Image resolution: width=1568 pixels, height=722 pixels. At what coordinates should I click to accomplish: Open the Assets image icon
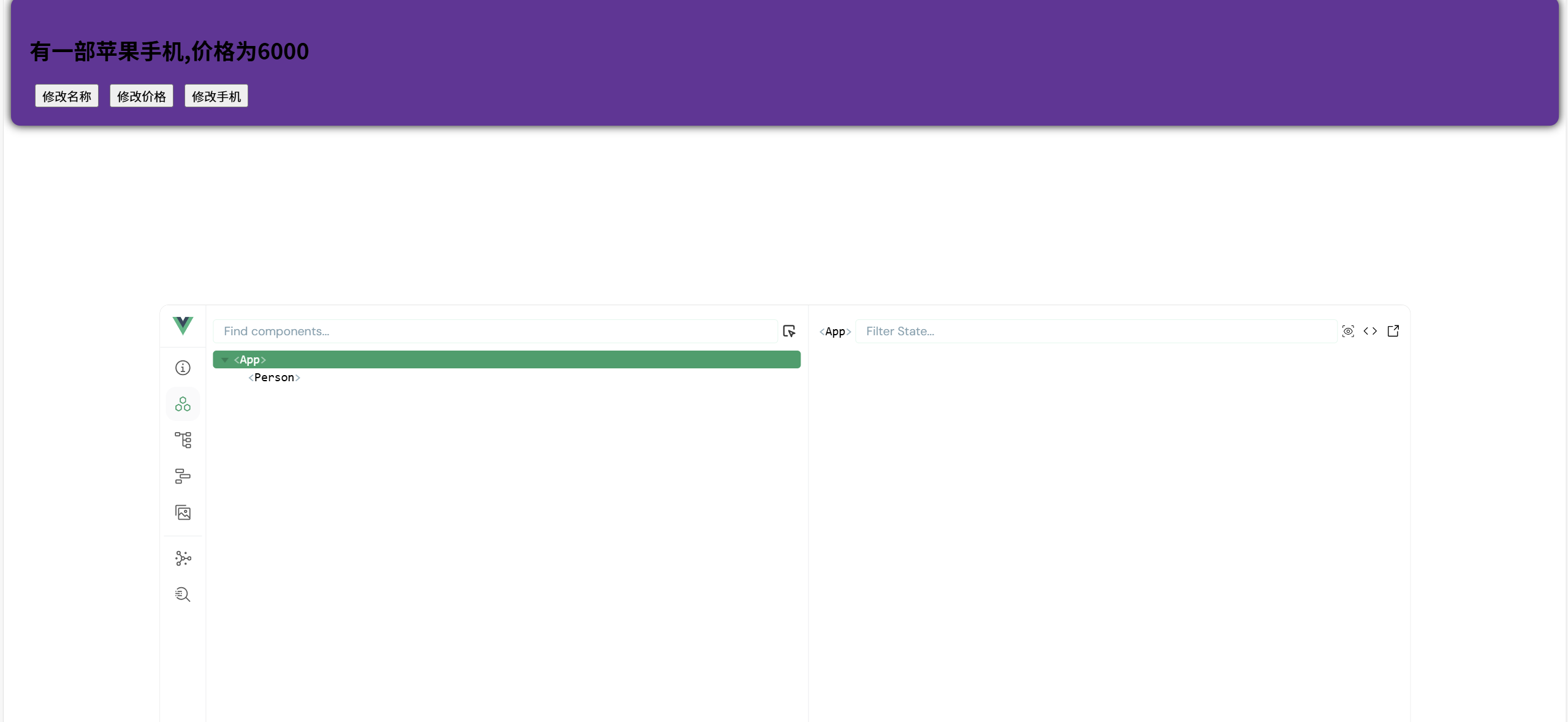(x=183, y=512)
